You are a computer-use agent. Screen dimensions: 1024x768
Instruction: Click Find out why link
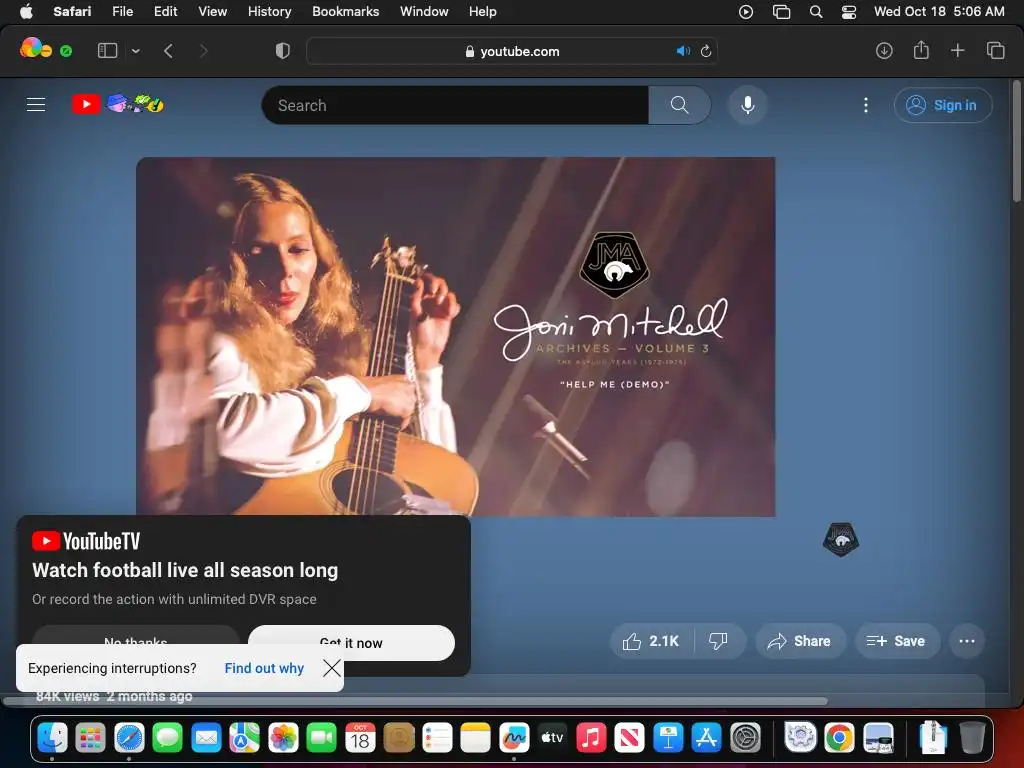pyautogui.click(x=264, y=668)
